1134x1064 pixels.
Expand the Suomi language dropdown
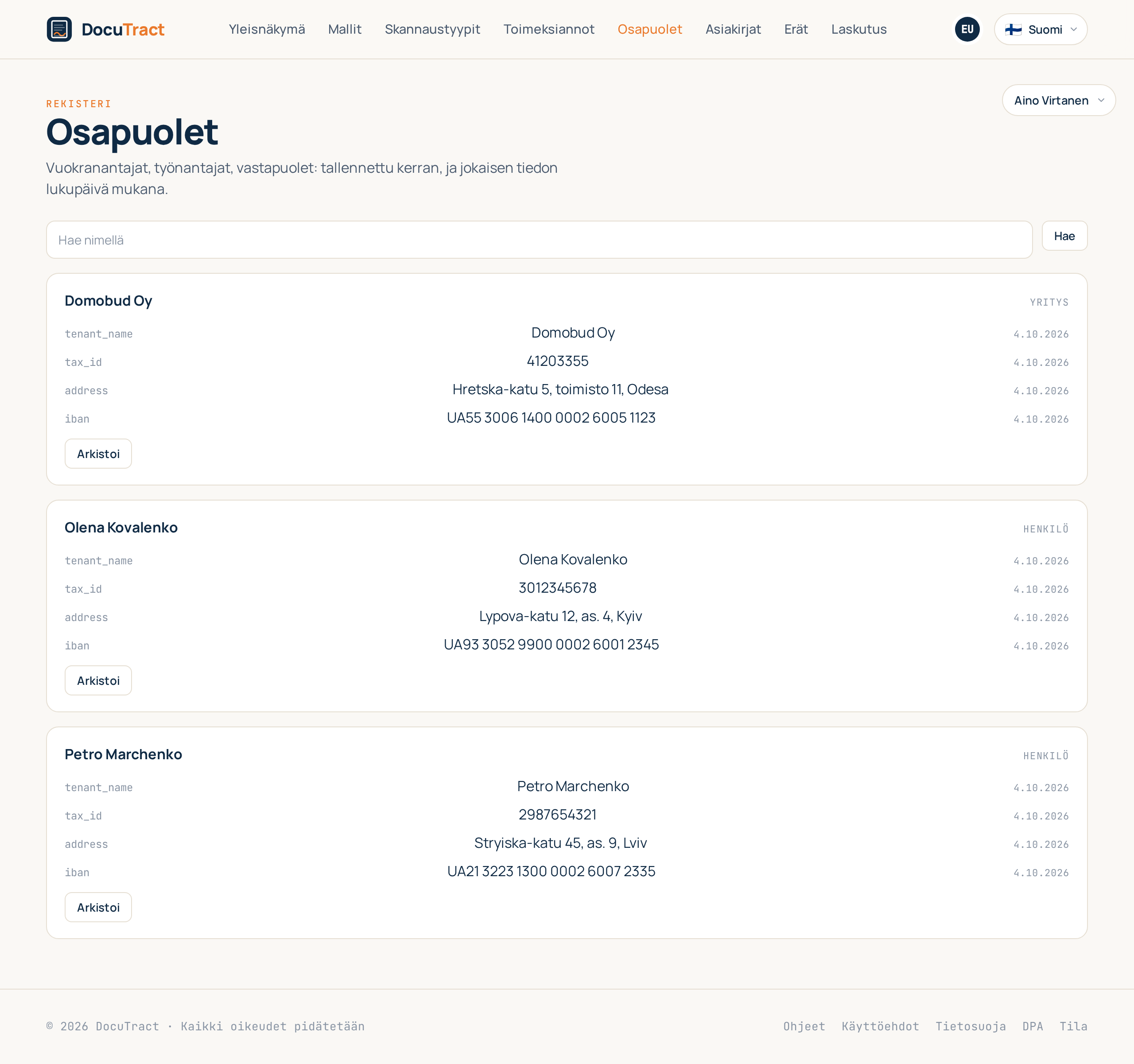tap(1041, 29)
